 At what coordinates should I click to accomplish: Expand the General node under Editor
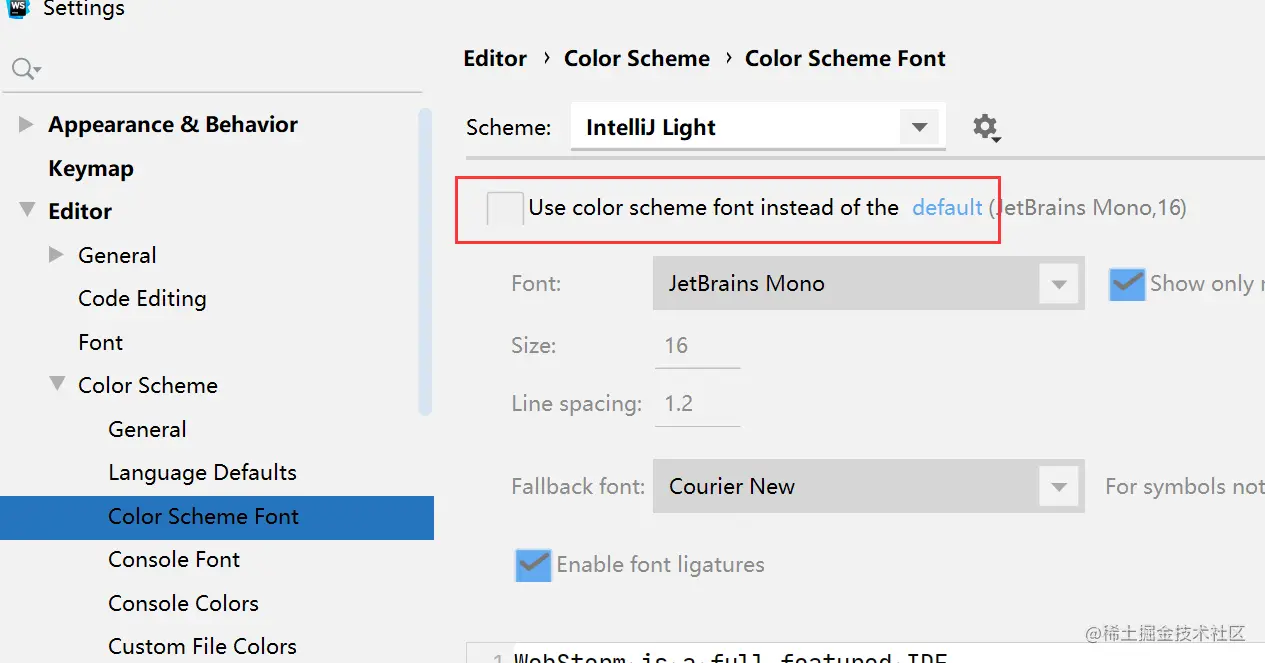56,255
